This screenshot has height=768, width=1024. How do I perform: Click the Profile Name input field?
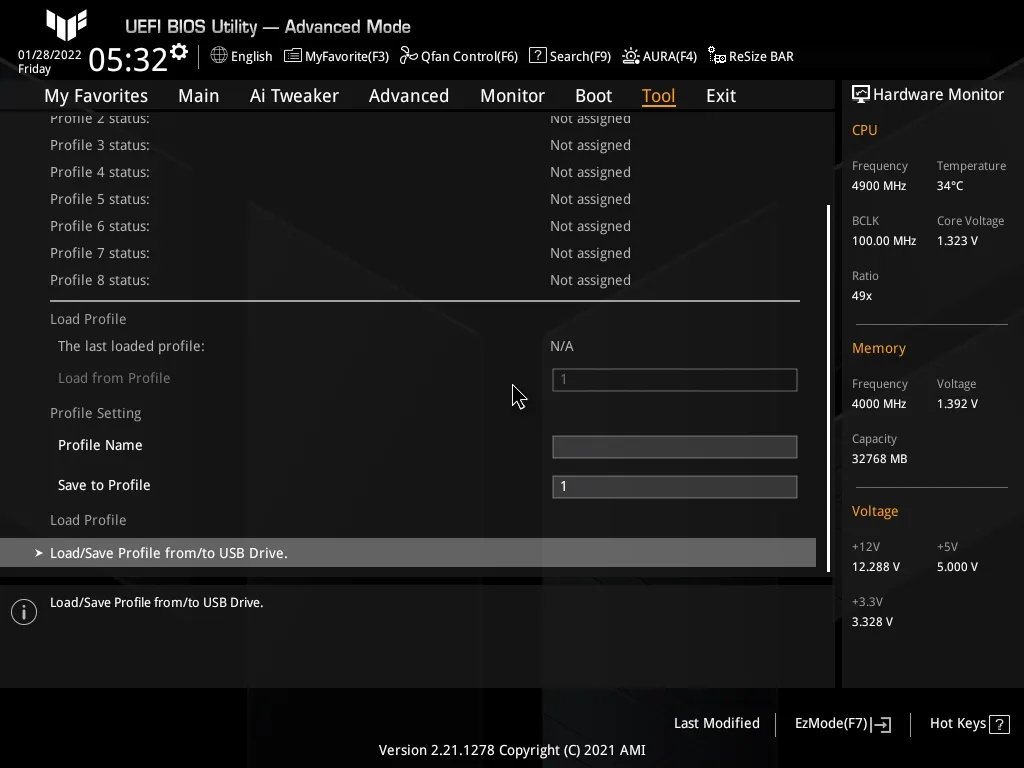tap(675, 447)
